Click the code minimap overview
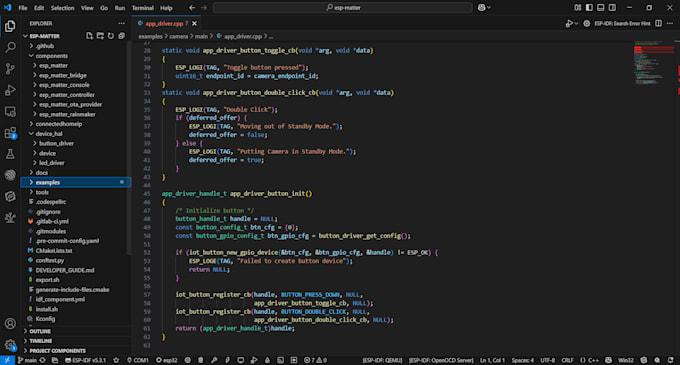 coord(652,64)
